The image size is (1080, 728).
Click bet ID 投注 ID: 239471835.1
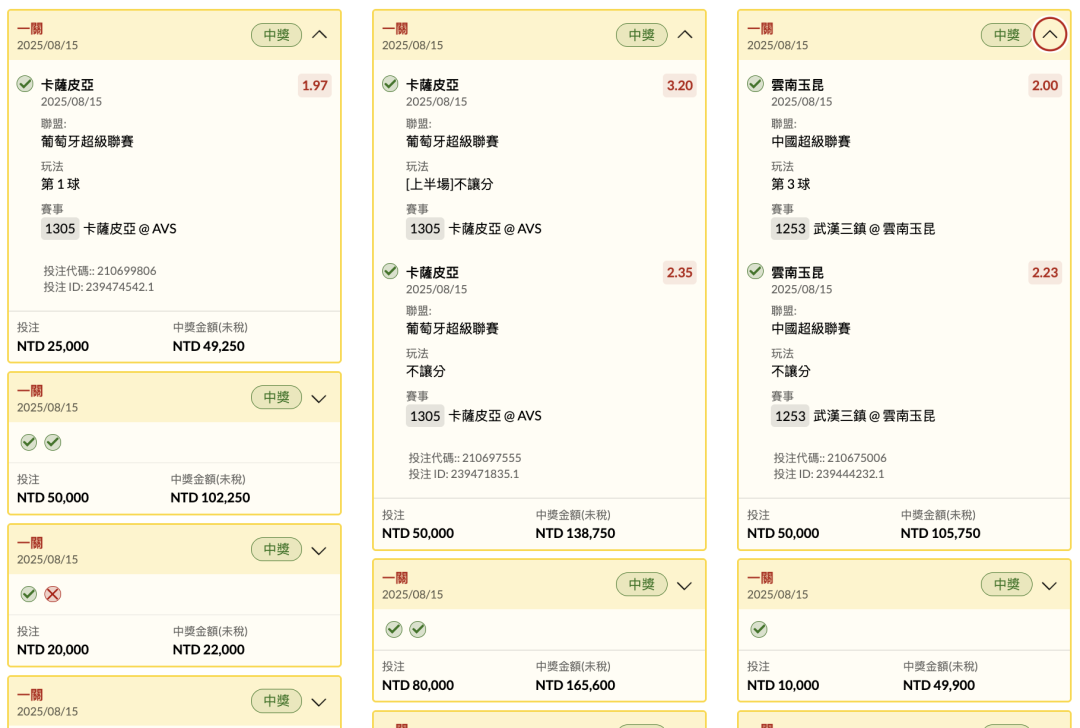click(x=464, y=474)
